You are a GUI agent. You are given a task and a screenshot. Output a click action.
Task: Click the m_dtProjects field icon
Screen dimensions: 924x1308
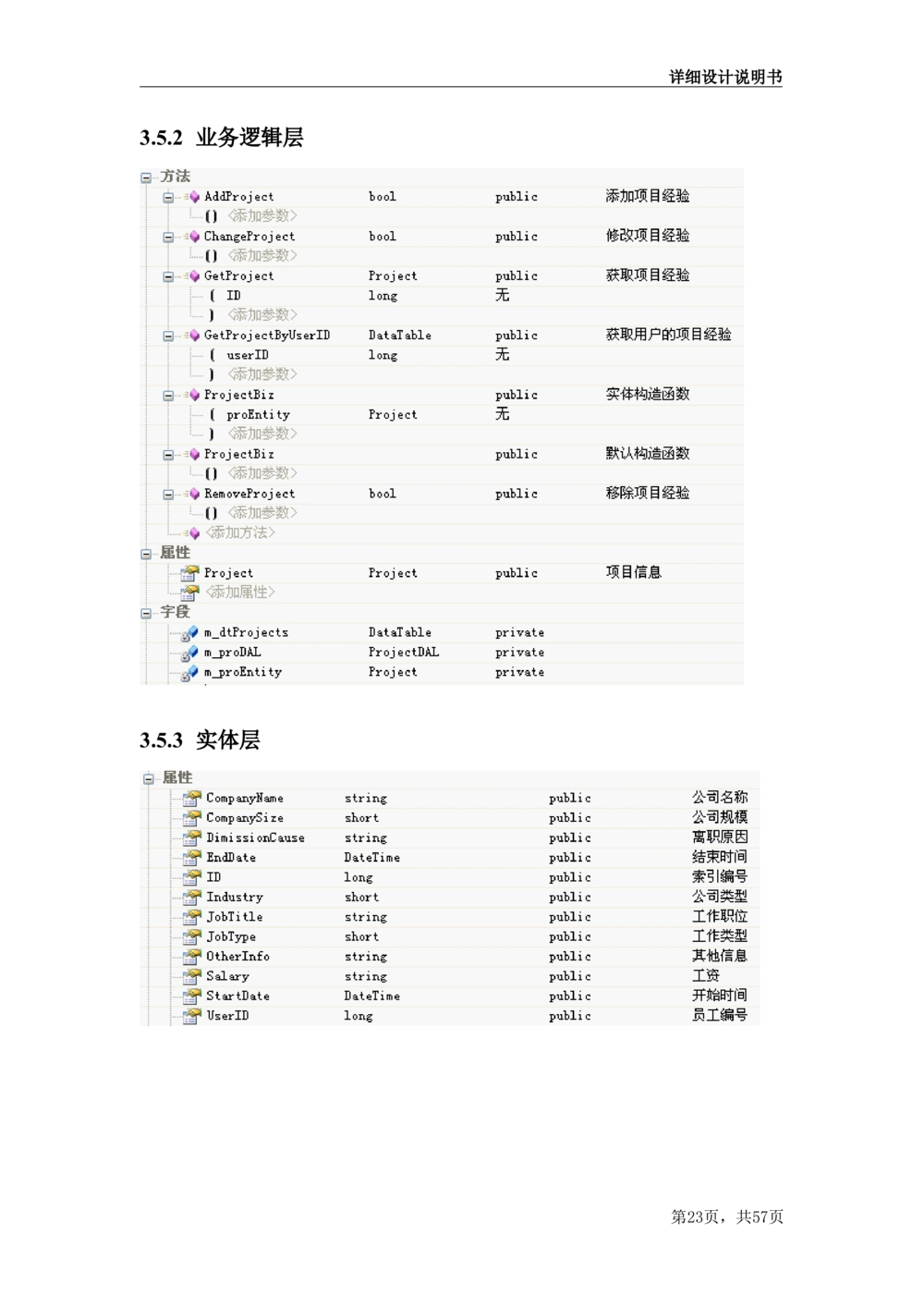190,632
